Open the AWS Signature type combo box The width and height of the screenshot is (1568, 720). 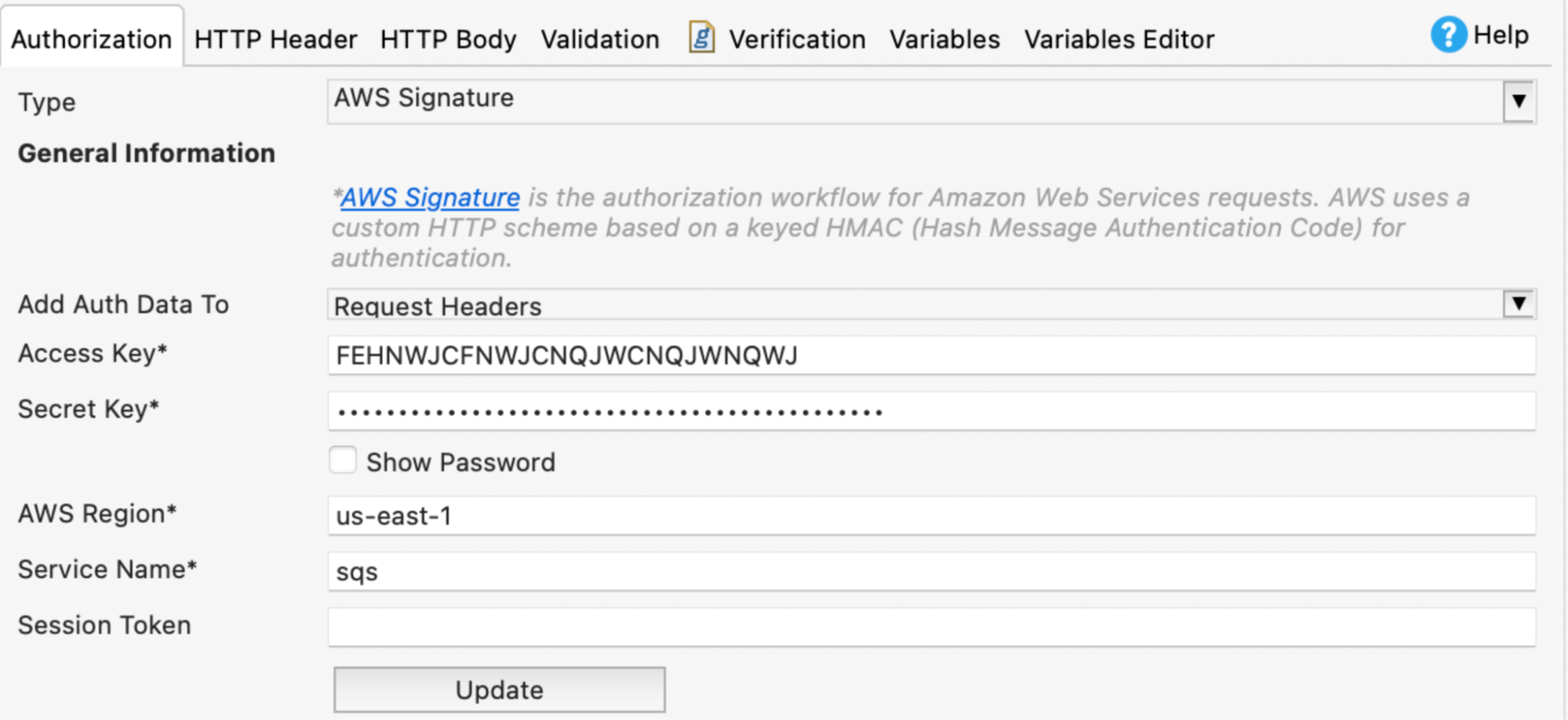tap(931, 101)
